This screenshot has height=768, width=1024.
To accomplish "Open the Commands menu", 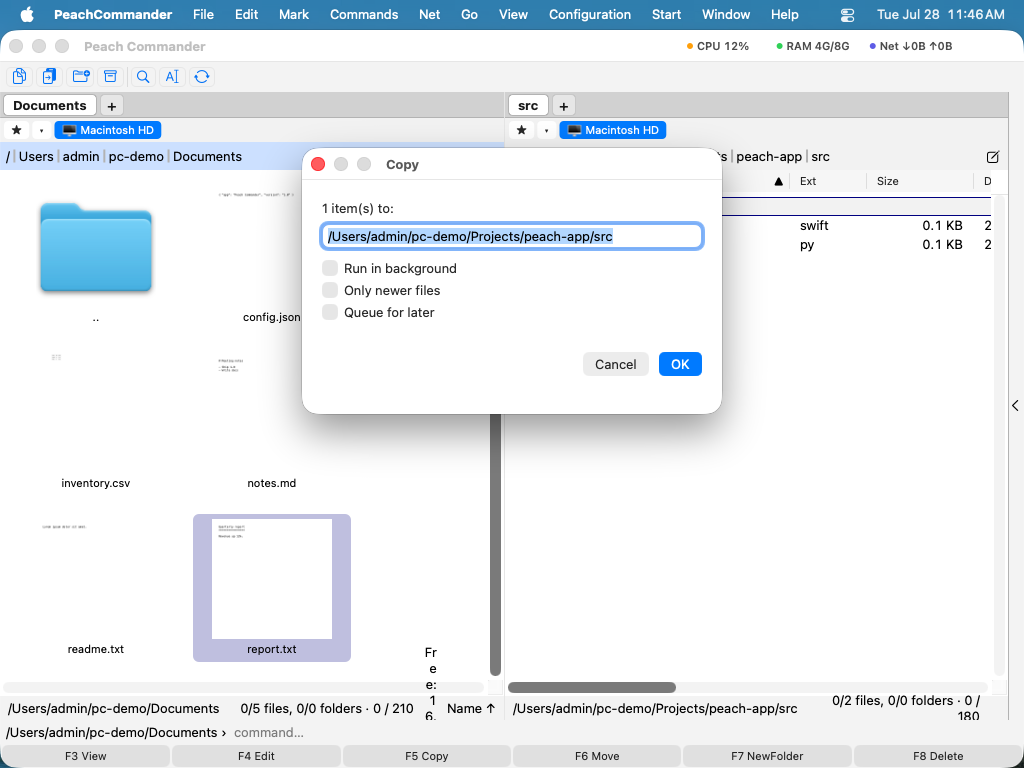I will coord(364,14).
